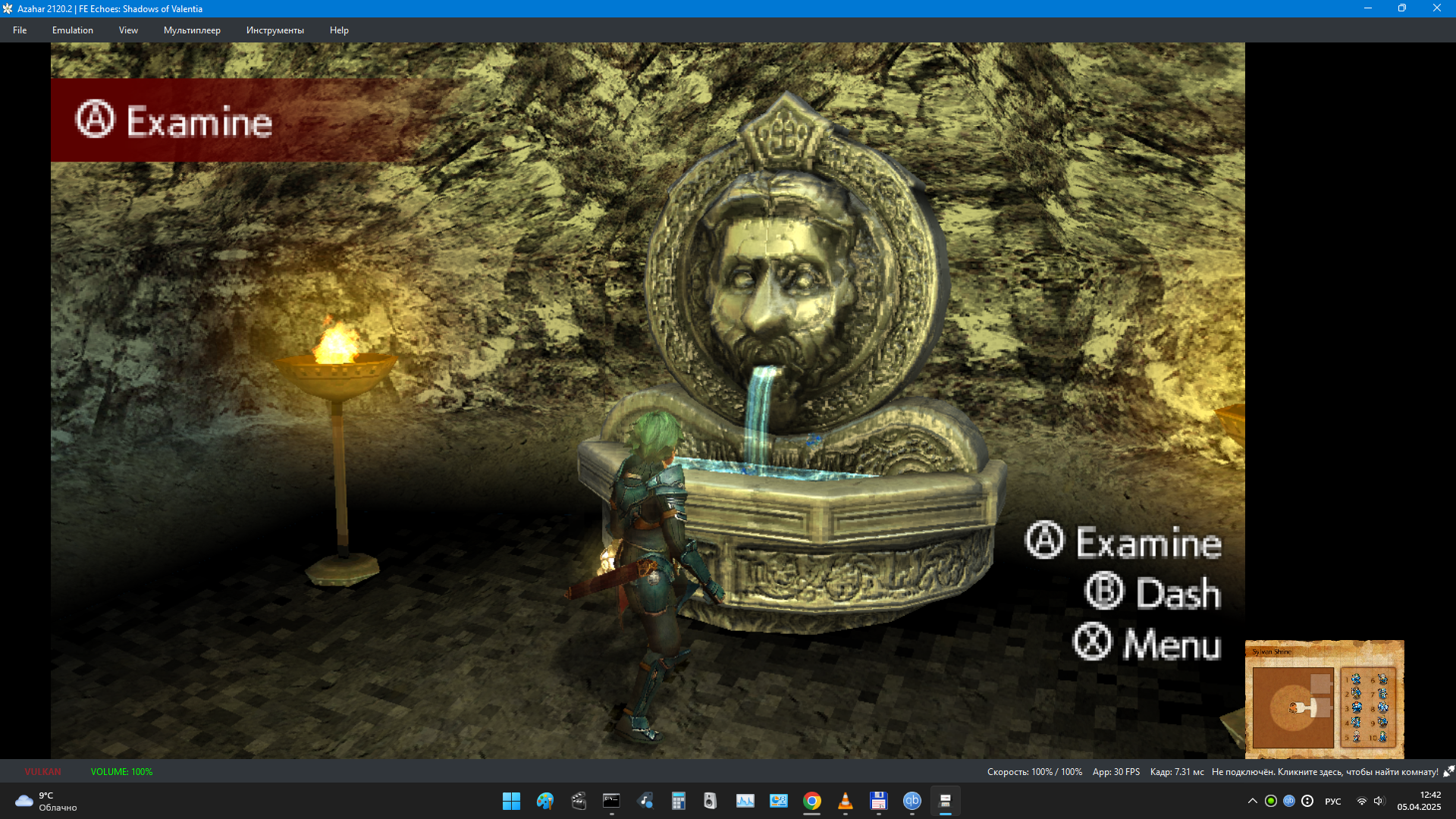This screenshot has height=819, width=1456.
Task: Open the clapperboard video app in taskbar
Action: click(x=578, y=801)
